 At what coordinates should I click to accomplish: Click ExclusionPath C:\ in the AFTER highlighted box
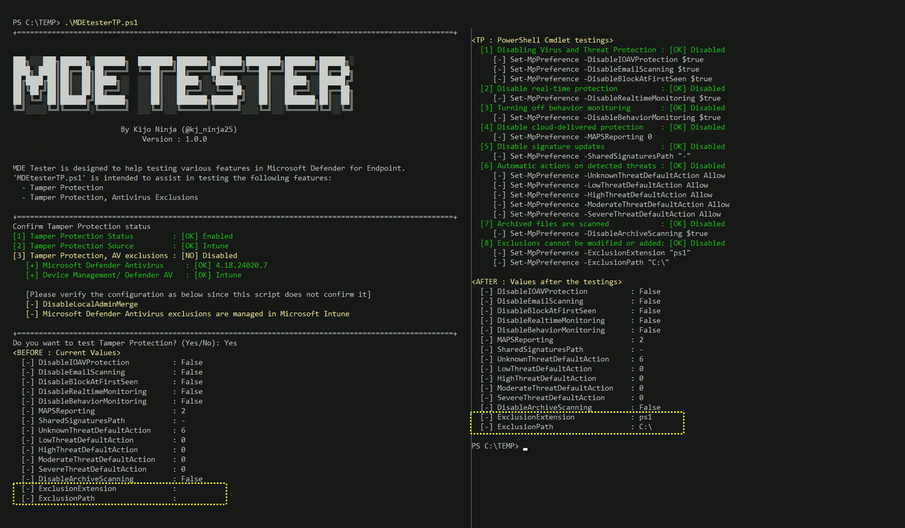click(x=583, y=427)
